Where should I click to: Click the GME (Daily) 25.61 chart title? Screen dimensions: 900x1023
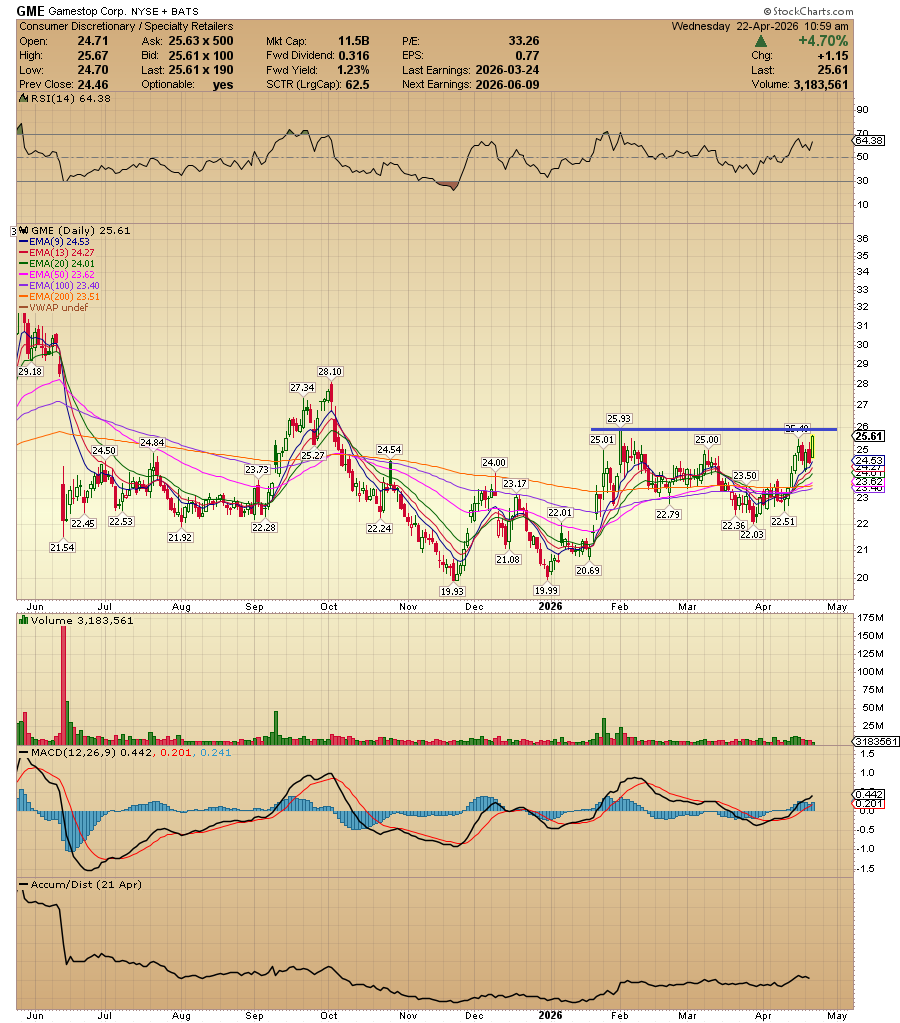coord(81,230)
